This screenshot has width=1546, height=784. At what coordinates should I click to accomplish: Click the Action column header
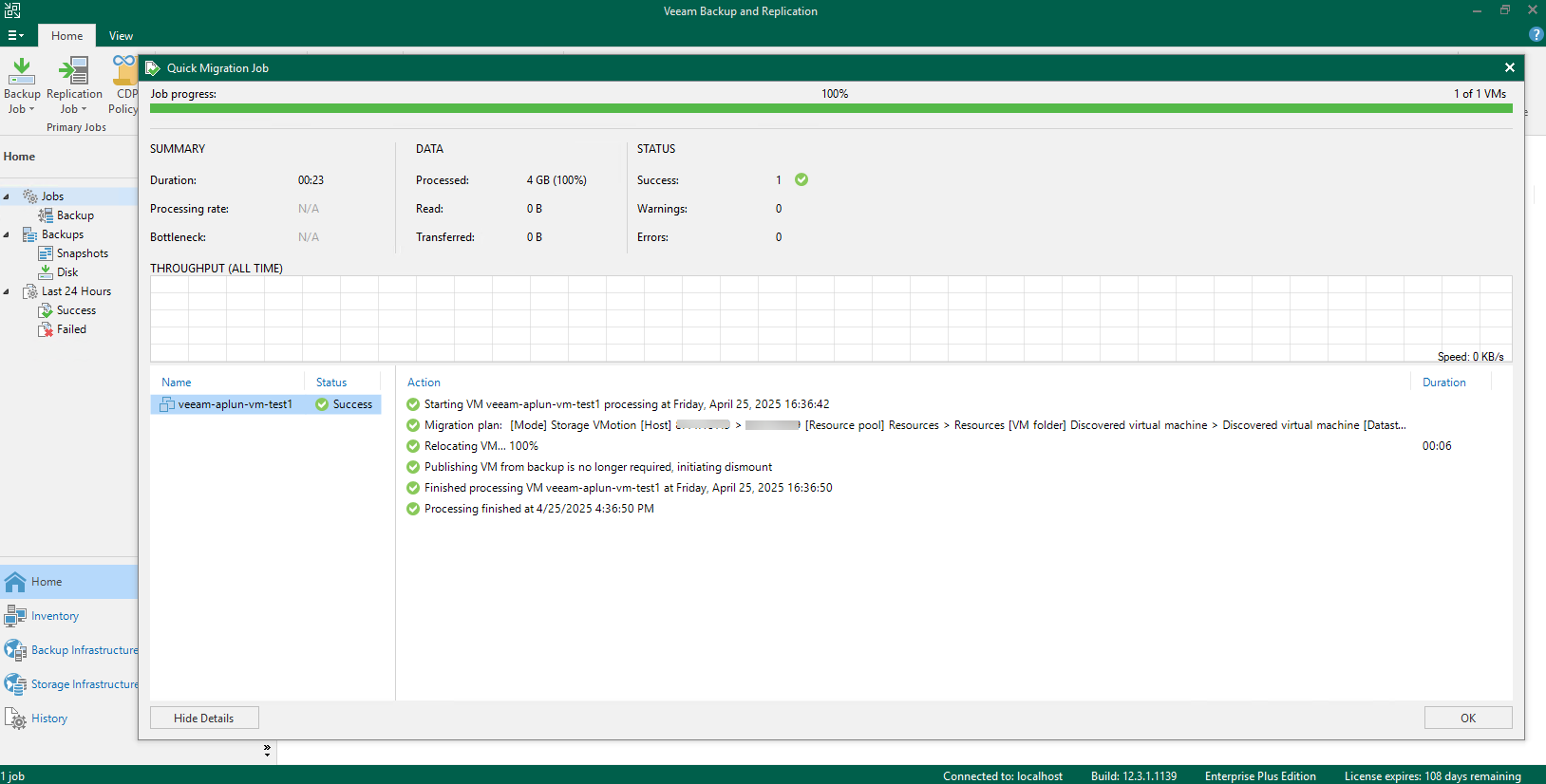[424, 383]
